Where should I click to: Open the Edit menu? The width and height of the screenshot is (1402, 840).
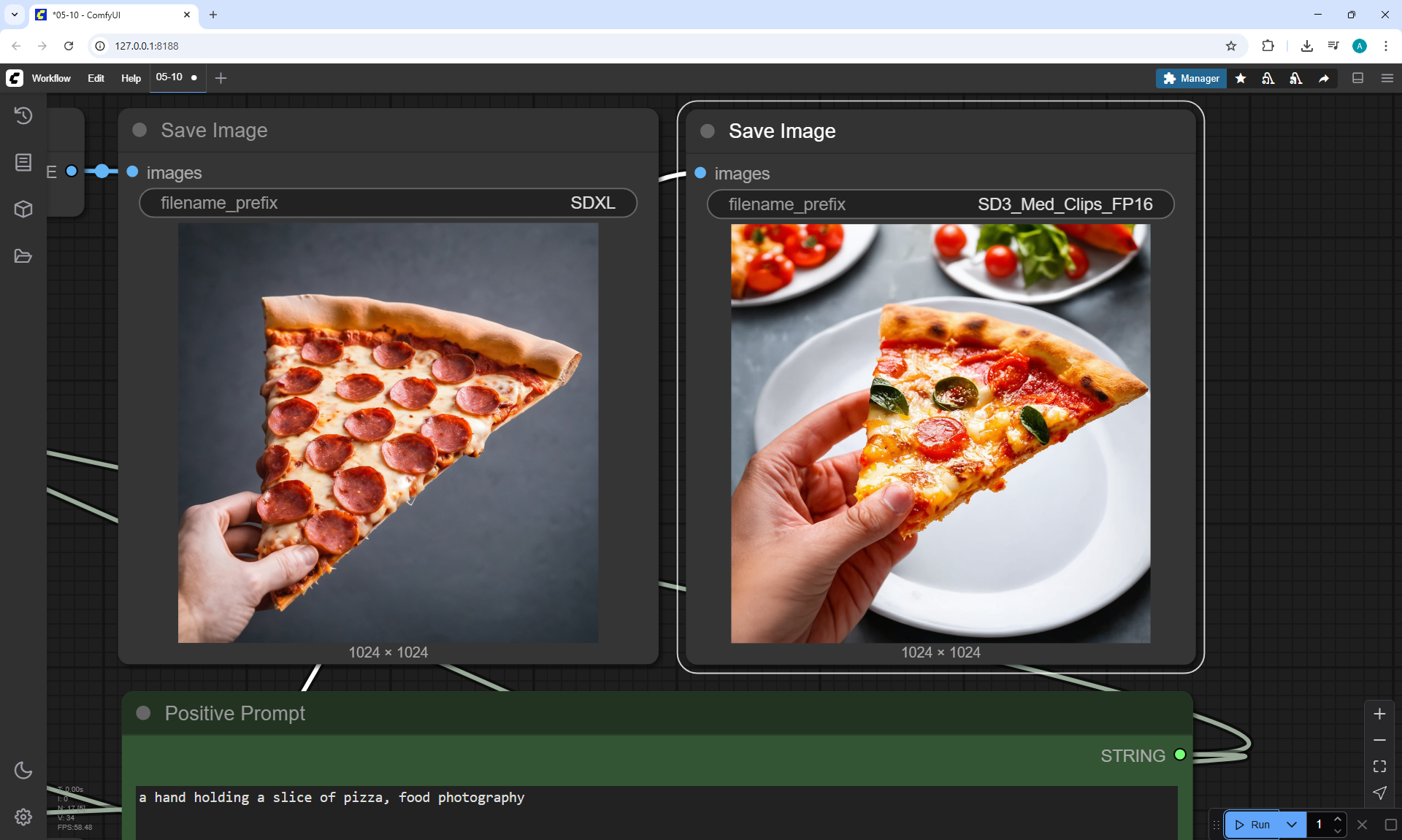96,78
